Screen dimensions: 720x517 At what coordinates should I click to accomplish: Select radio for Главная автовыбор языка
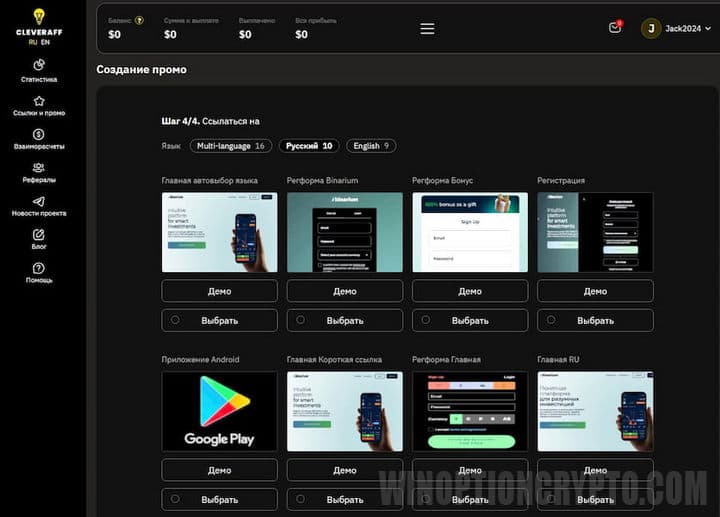click(x=176, y=320)
